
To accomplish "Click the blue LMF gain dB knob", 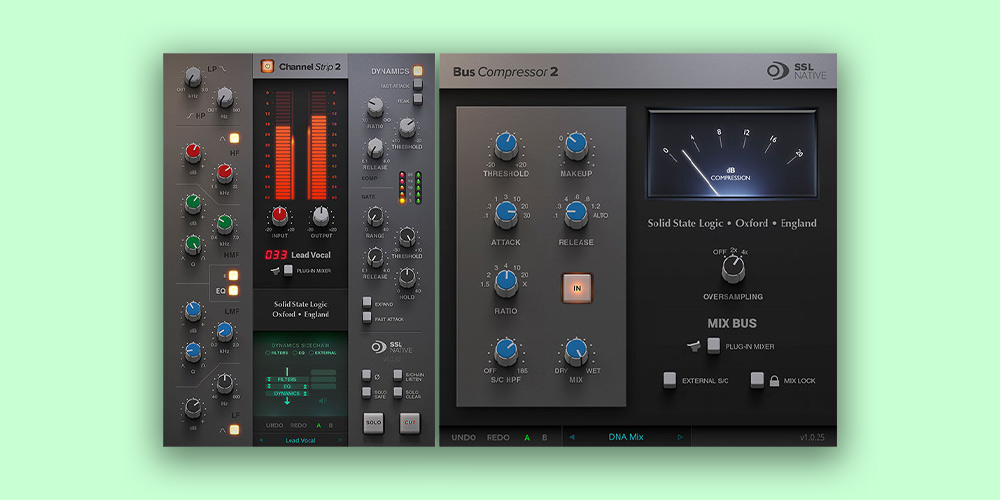I will [193, 311].
